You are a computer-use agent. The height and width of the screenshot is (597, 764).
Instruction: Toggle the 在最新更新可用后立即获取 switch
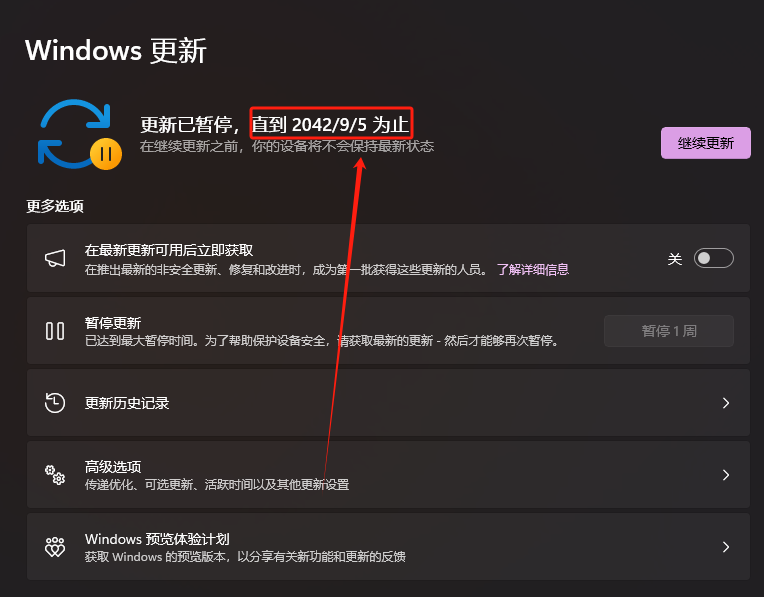pos(713,258)
